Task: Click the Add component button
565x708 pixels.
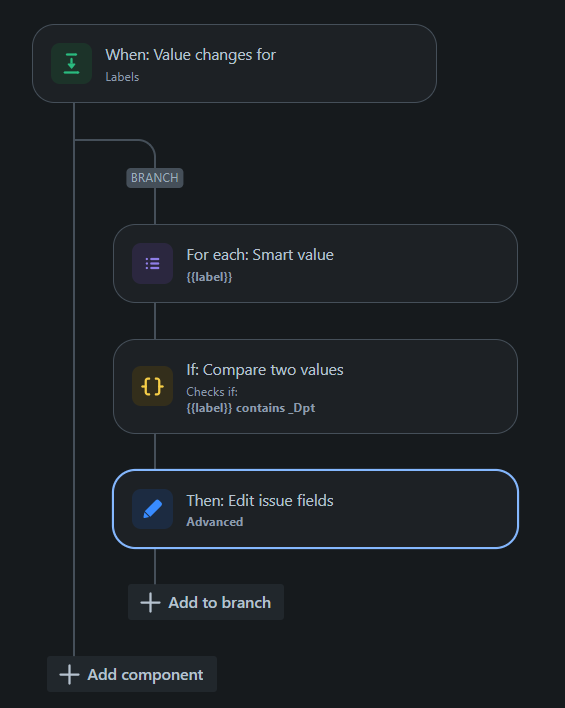Action: (x=132, y=674)
